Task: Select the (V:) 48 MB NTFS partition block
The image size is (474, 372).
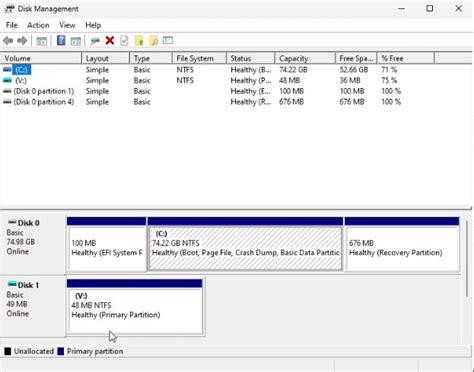Action: [135, 307]
